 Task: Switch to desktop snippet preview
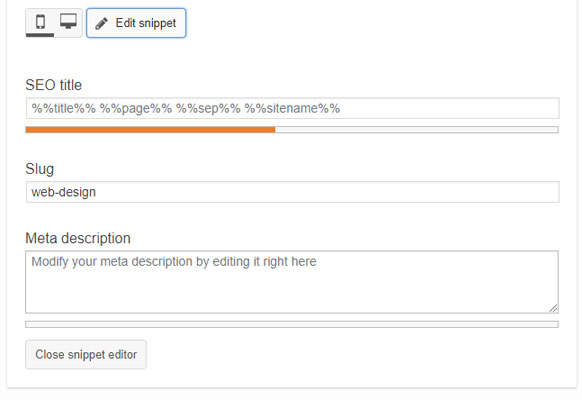68,22
